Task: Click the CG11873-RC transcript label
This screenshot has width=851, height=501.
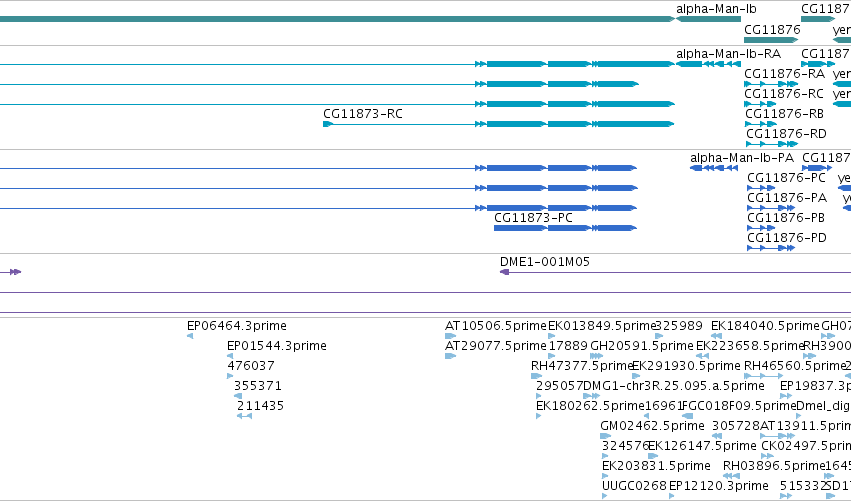Action: point(363,114)
